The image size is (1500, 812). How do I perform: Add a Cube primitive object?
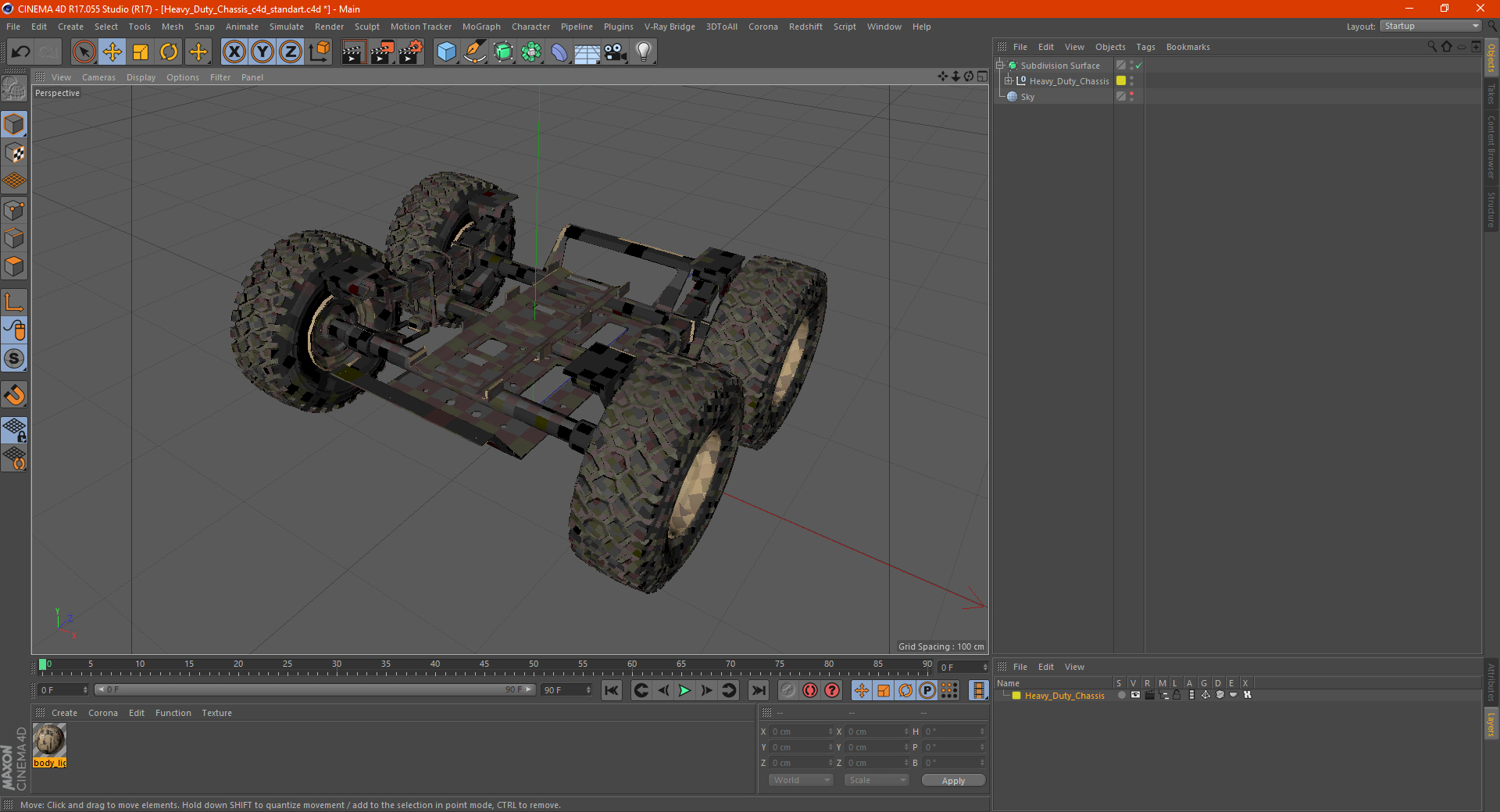pyautogui.click(x=447, y=52)
